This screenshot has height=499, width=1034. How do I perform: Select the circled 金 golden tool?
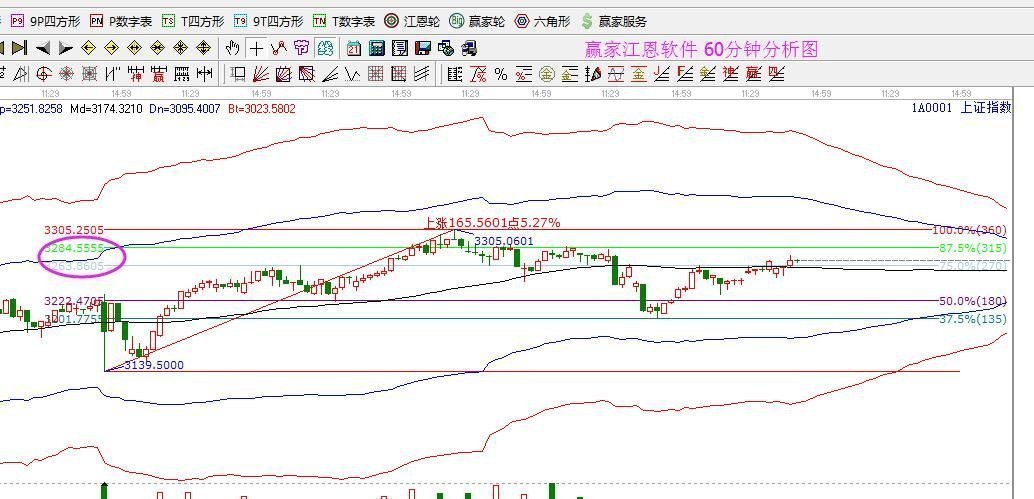pos(547,74)
